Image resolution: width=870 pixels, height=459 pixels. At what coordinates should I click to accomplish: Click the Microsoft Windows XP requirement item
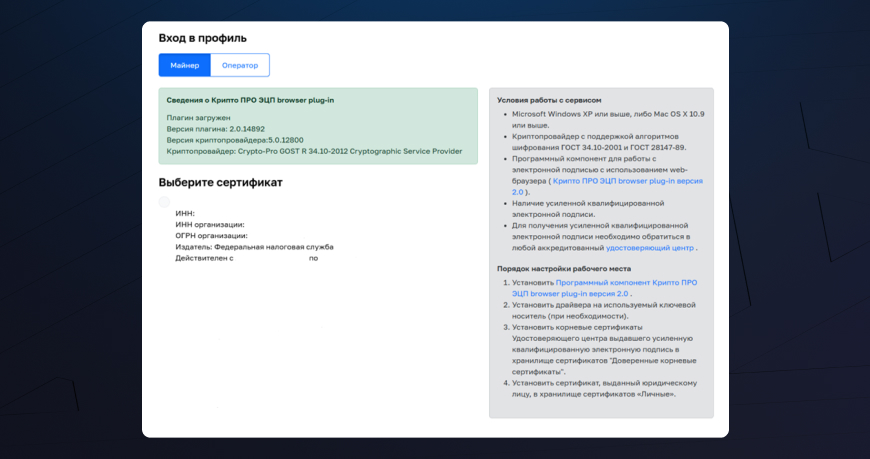click(x=607, y=114)
